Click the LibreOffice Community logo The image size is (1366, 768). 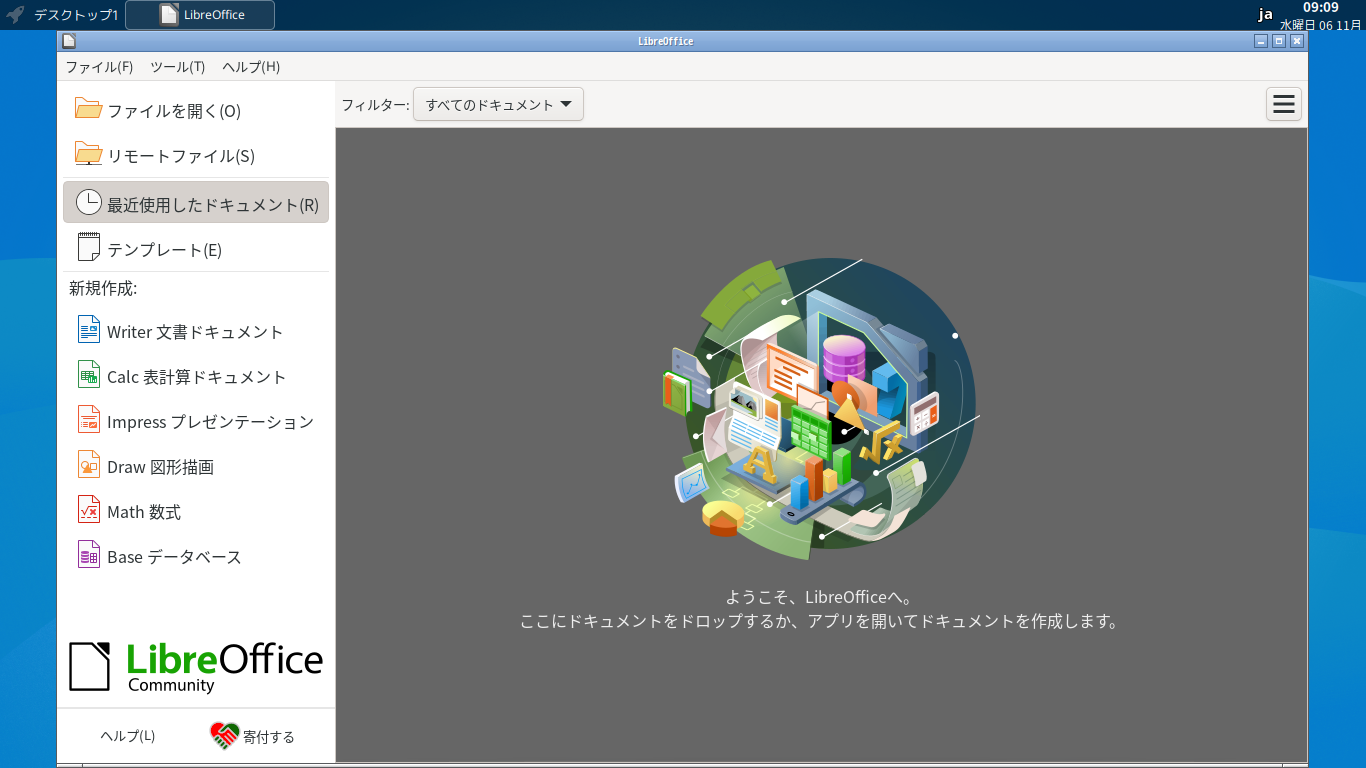196,667
